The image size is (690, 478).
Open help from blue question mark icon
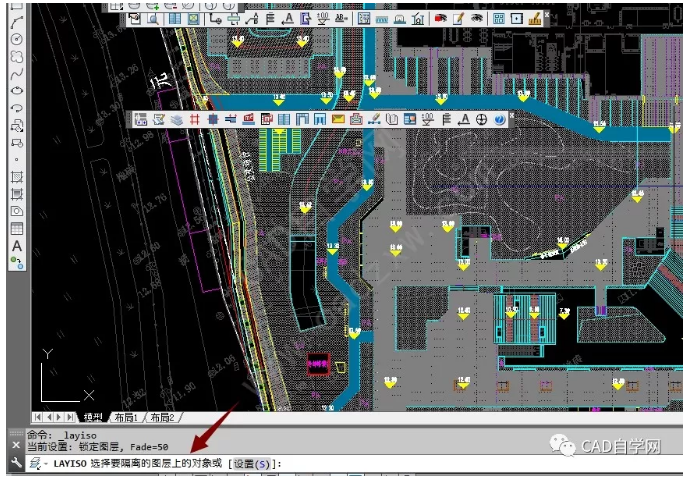click(x=499, y=120)
